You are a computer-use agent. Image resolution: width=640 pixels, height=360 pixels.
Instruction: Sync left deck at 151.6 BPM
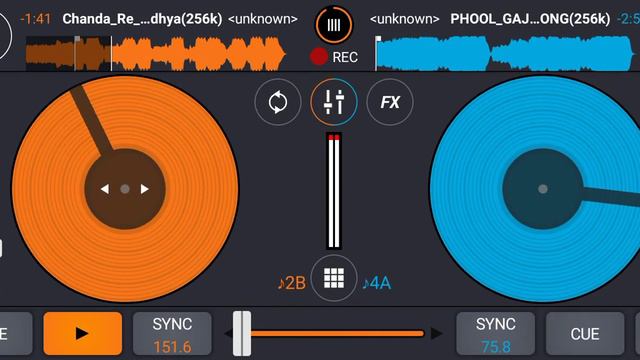tap(172, 333)
